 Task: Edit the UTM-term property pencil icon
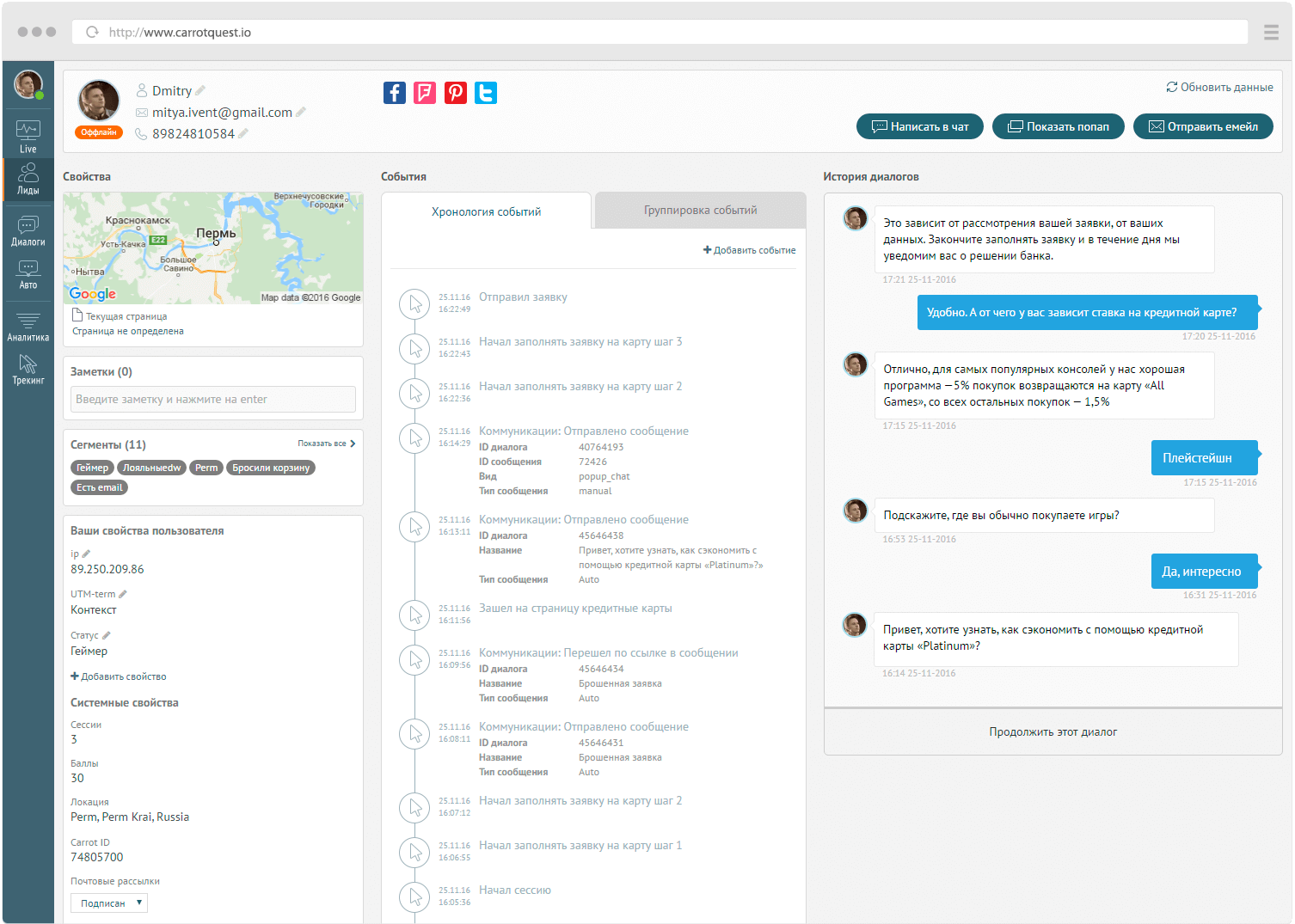[x=123, y=594]
